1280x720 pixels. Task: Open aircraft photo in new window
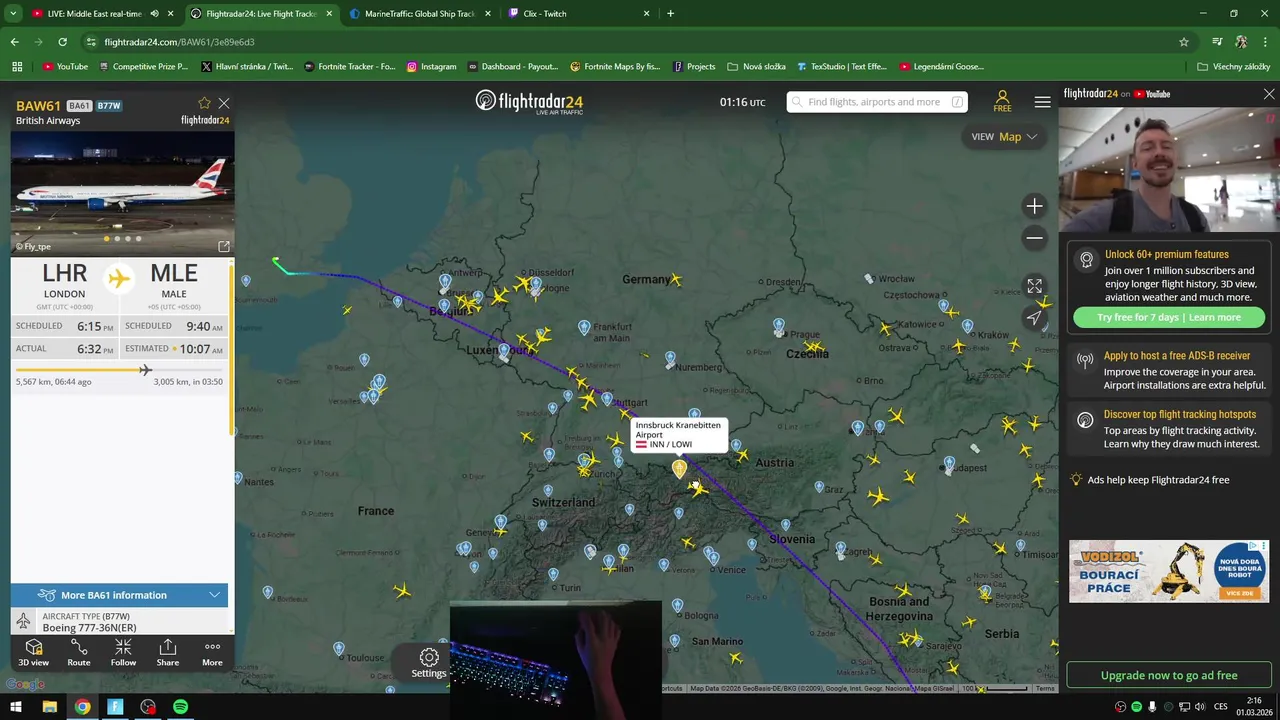point(224,246)
